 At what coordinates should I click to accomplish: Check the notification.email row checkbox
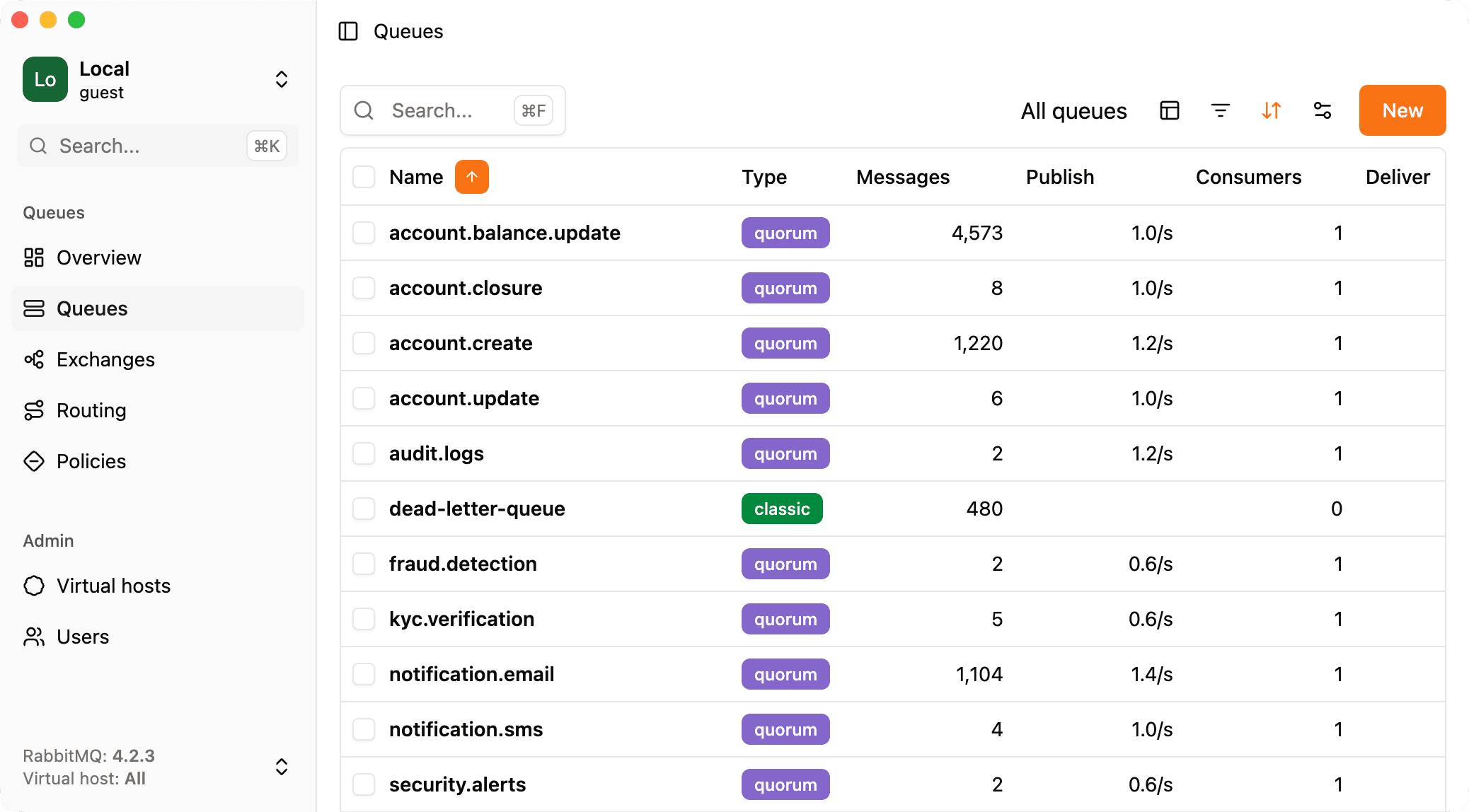tap(364, 674)
